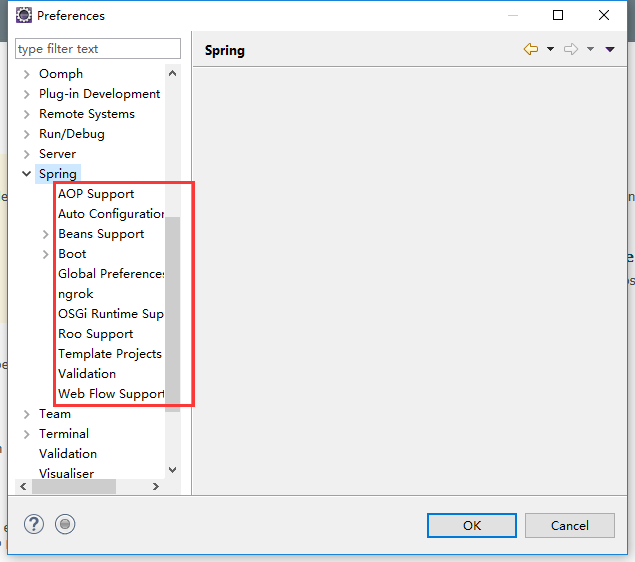Open Web Flow Support preferences
Viewport: 635px width, 562px height.
(111, 394)
